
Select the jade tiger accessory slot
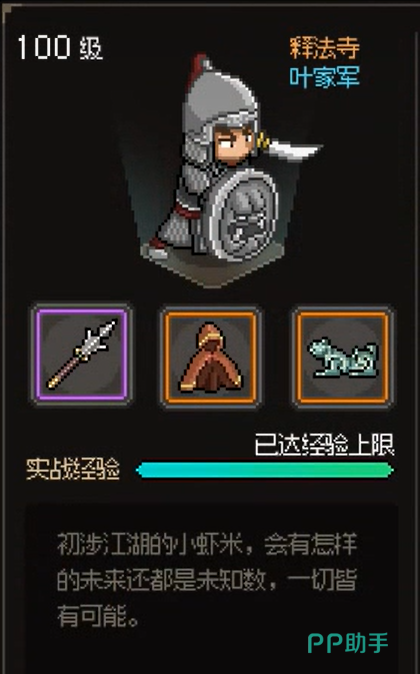coord(343,357)
